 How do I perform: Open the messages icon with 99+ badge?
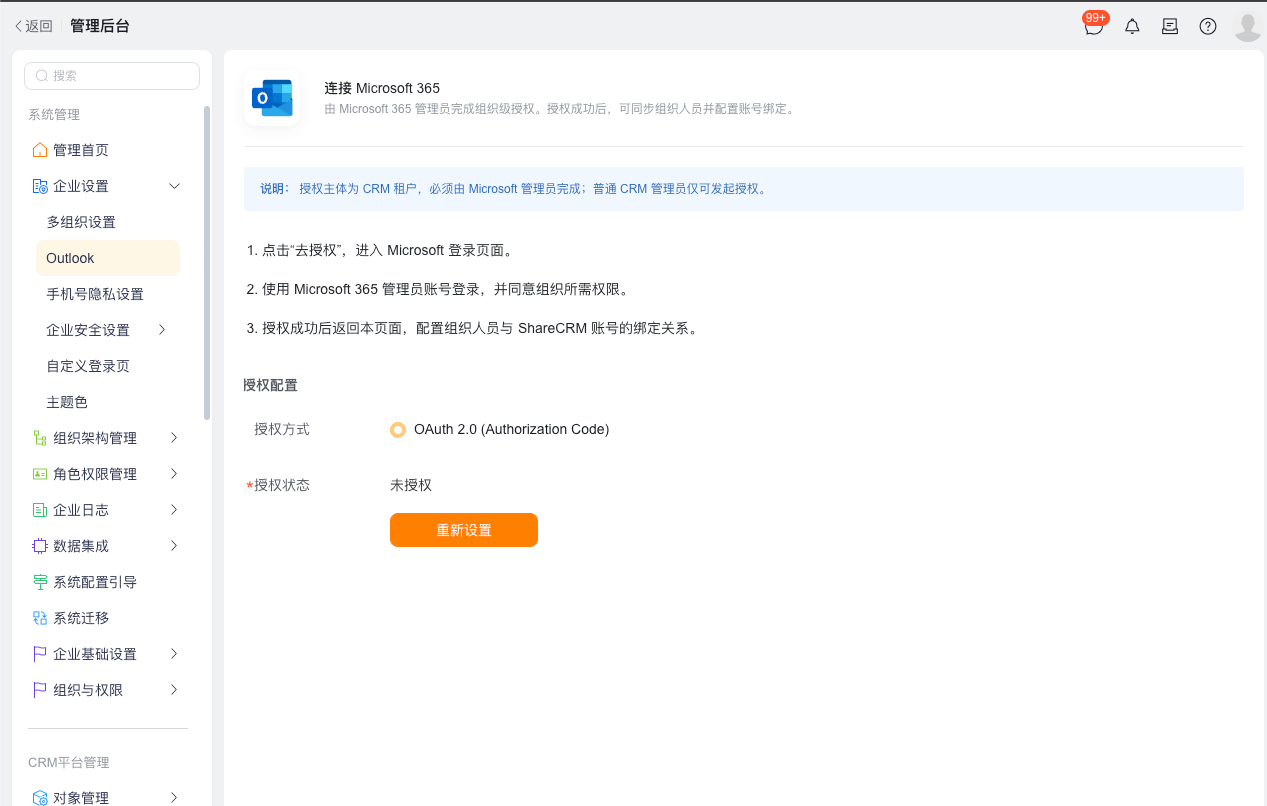coord(1094,26)
